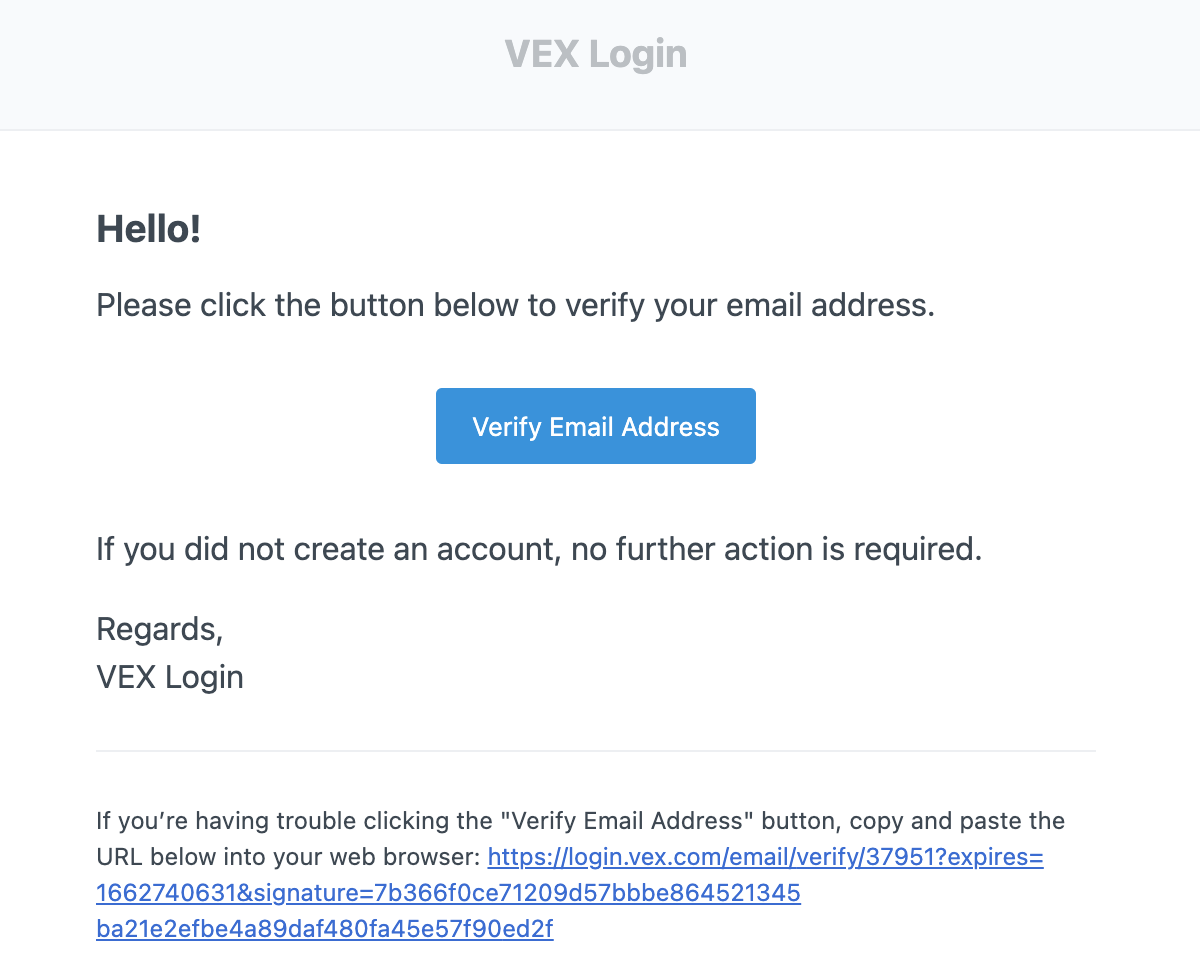The image size is (1200, 980).
Task: Click the no further action required sentence
Action: [x=538, y=548]
